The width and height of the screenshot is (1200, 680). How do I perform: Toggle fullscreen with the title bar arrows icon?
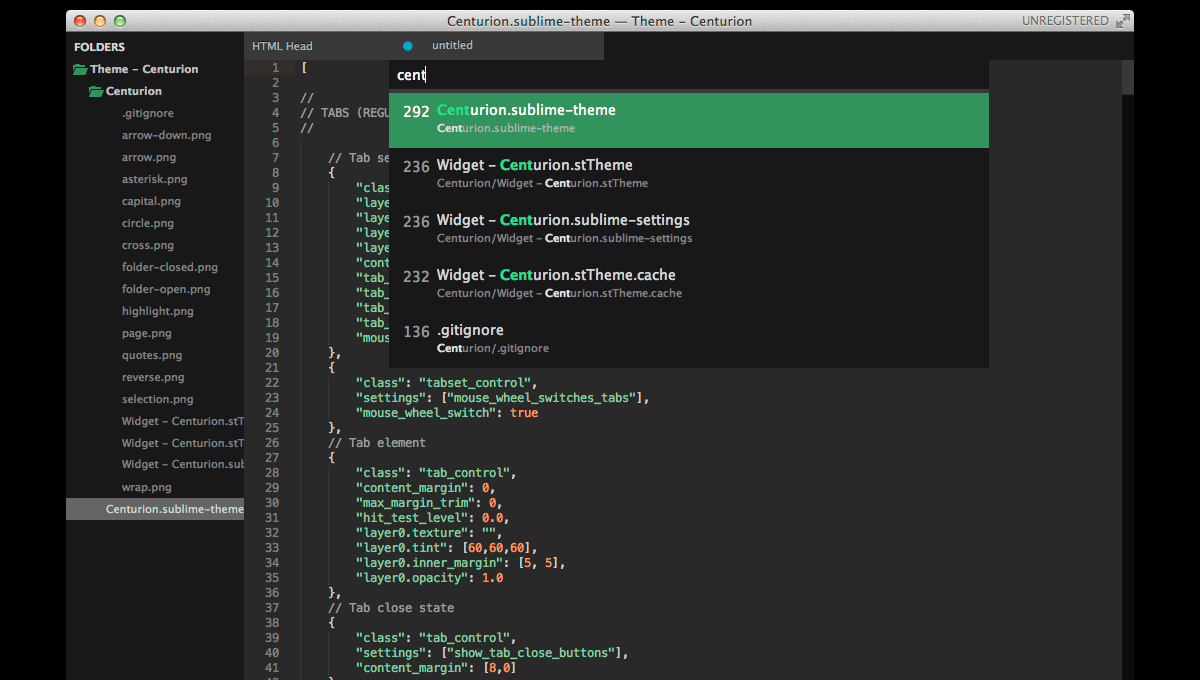pos(1124,21)
